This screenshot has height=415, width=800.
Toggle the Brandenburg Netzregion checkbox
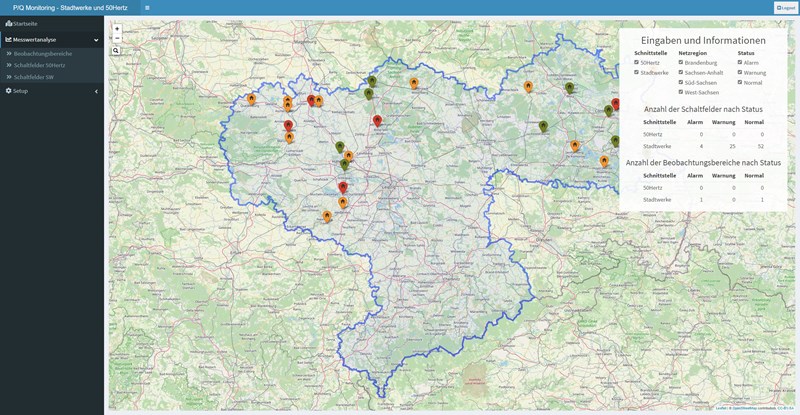(681, 62)
